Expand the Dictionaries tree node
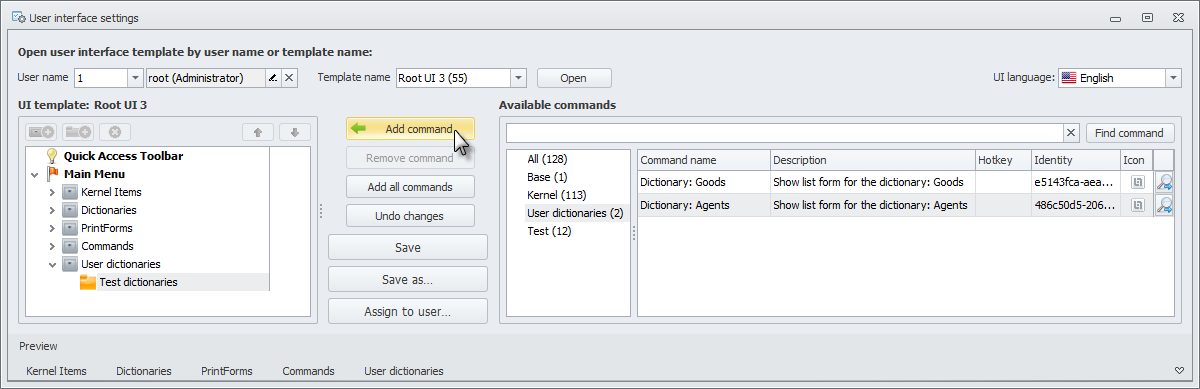 tap(52, 210)
